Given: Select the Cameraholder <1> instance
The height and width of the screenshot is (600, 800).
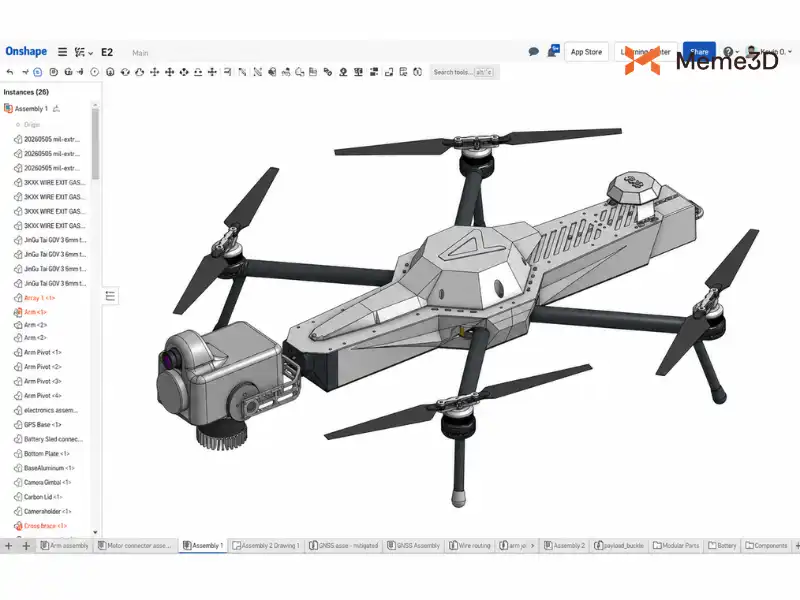Looking at the screenshot, I should 47,511.
